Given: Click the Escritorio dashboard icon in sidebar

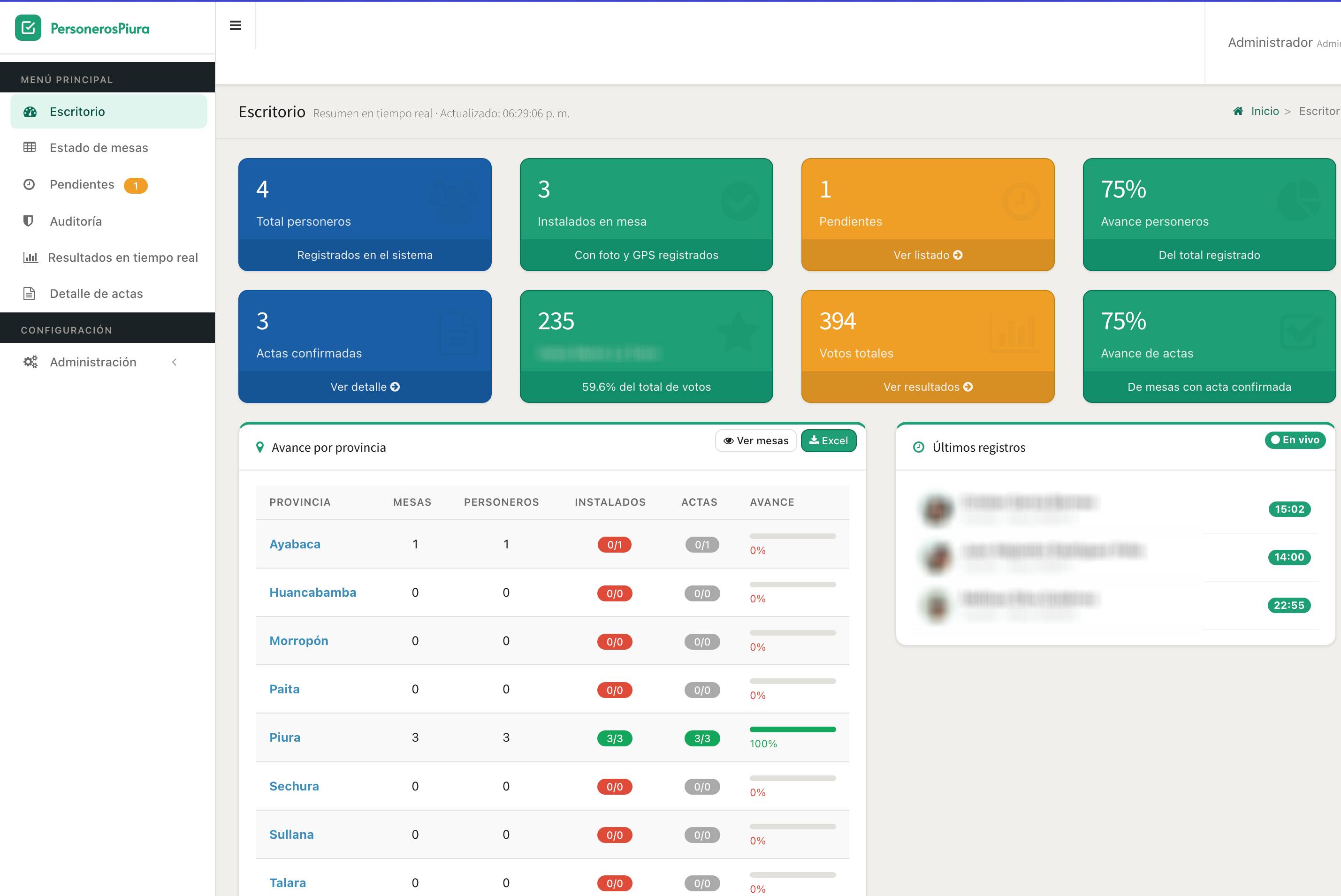Looking at the screenshot, I should (30, 112).
